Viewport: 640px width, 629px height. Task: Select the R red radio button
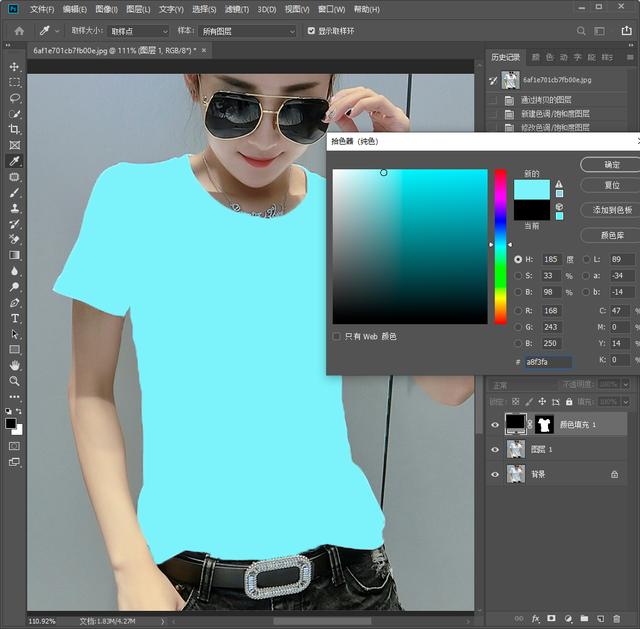[x=518, y=311]
